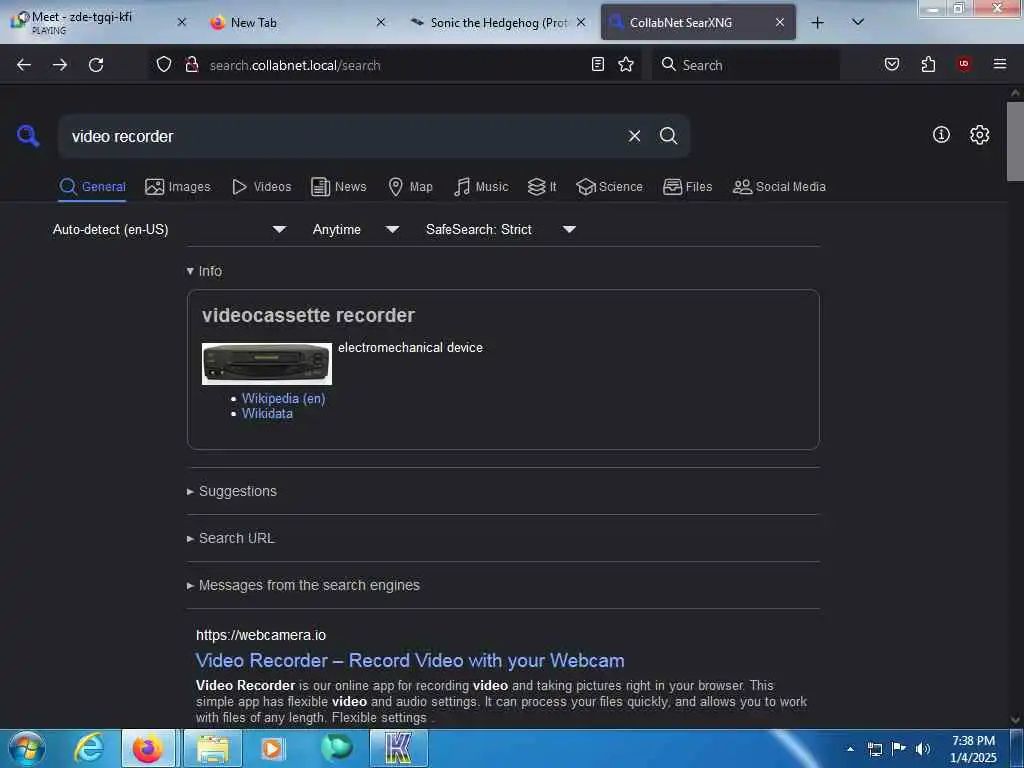Open SearXNG preferences gear icon
The height and width of the screenshot is (768, 1024).
tap(980, 135)
